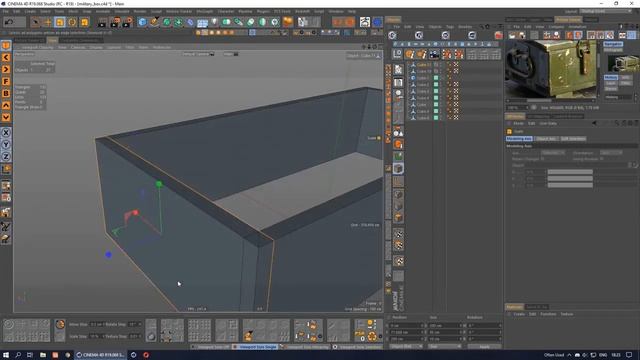Screen dimensions: 640x360
Task: Click the Modeling Axis X slider bar
Action: coord(570,172)
